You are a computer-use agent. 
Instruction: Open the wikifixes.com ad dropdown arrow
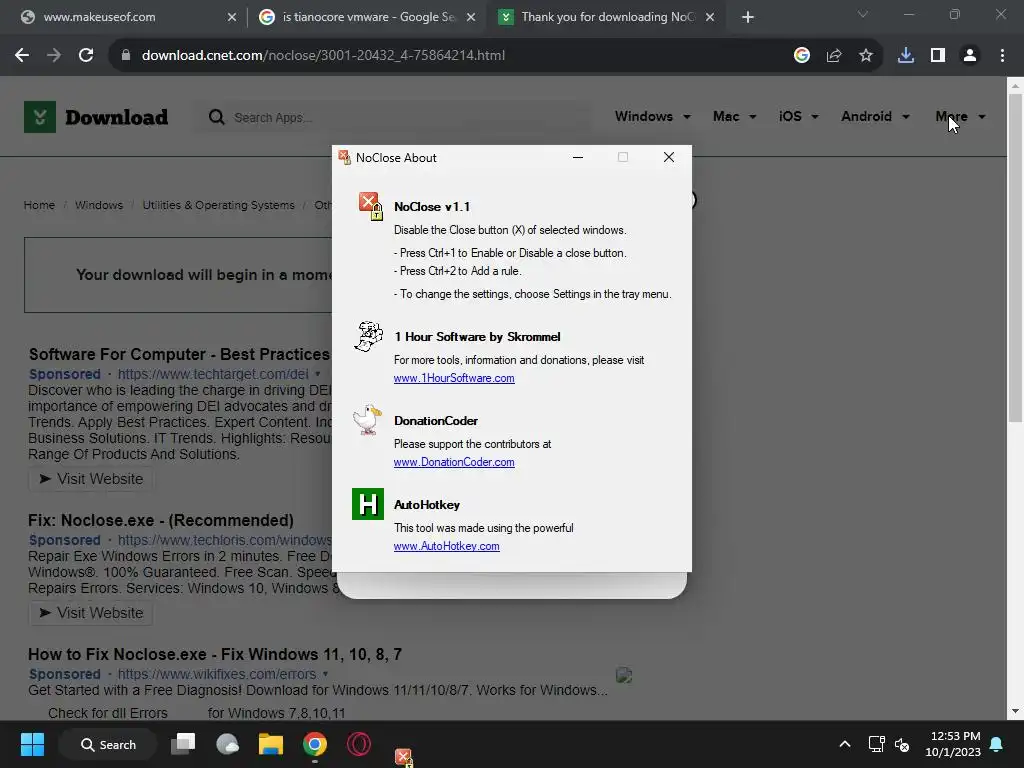pyautogui.click(x=325, y=674)
